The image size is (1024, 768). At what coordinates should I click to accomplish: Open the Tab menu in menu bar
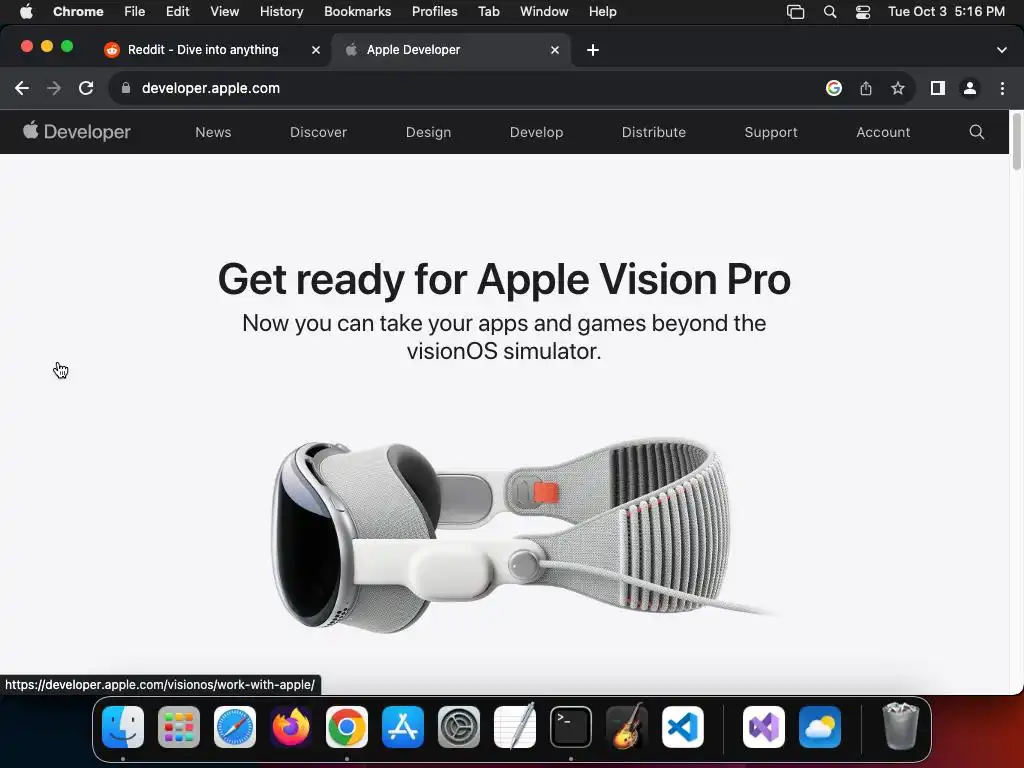coord(489,12)
